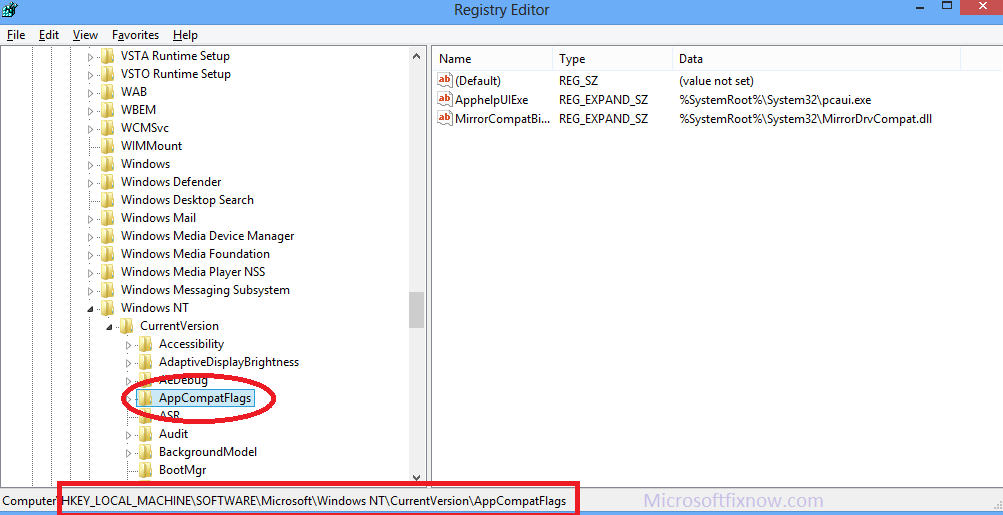Click the string icon of ApphelpUIExe value
The width and height of the screenshot is (1003, 515).
click(445, 99)
